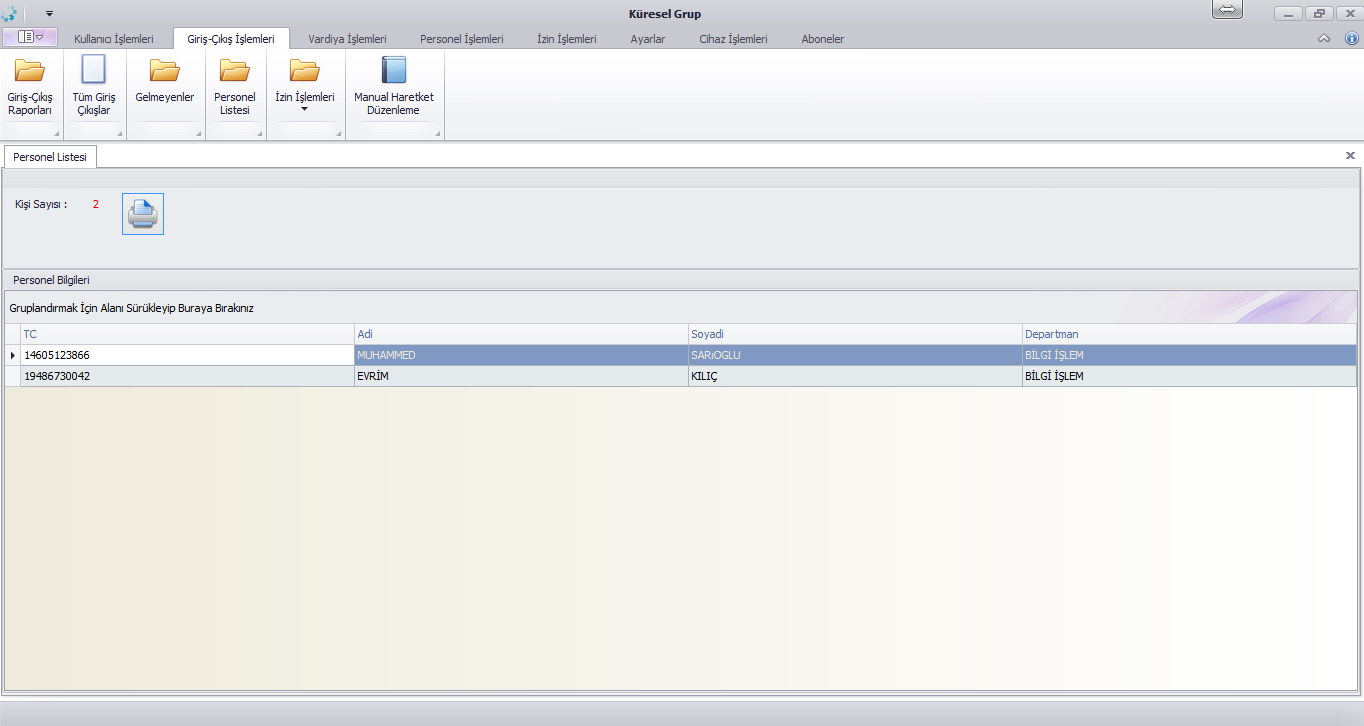1364x726 pixels.
Task: Open Tüm Giriş Çıkışlar page icon
Action: (x=93, y=70)
